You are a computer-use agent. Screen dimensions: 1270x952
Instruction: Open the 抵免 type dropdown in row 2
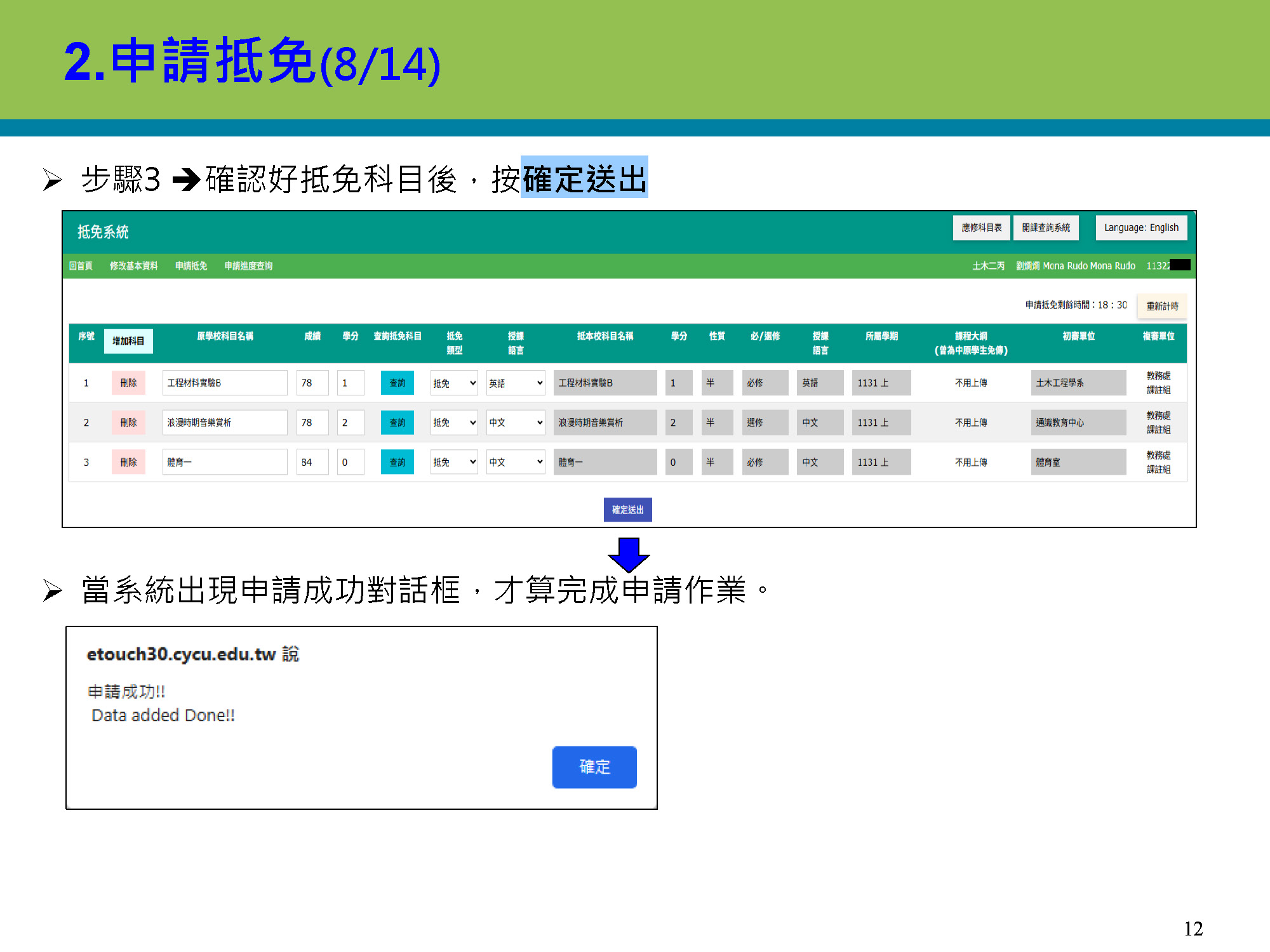click(454, 423)
